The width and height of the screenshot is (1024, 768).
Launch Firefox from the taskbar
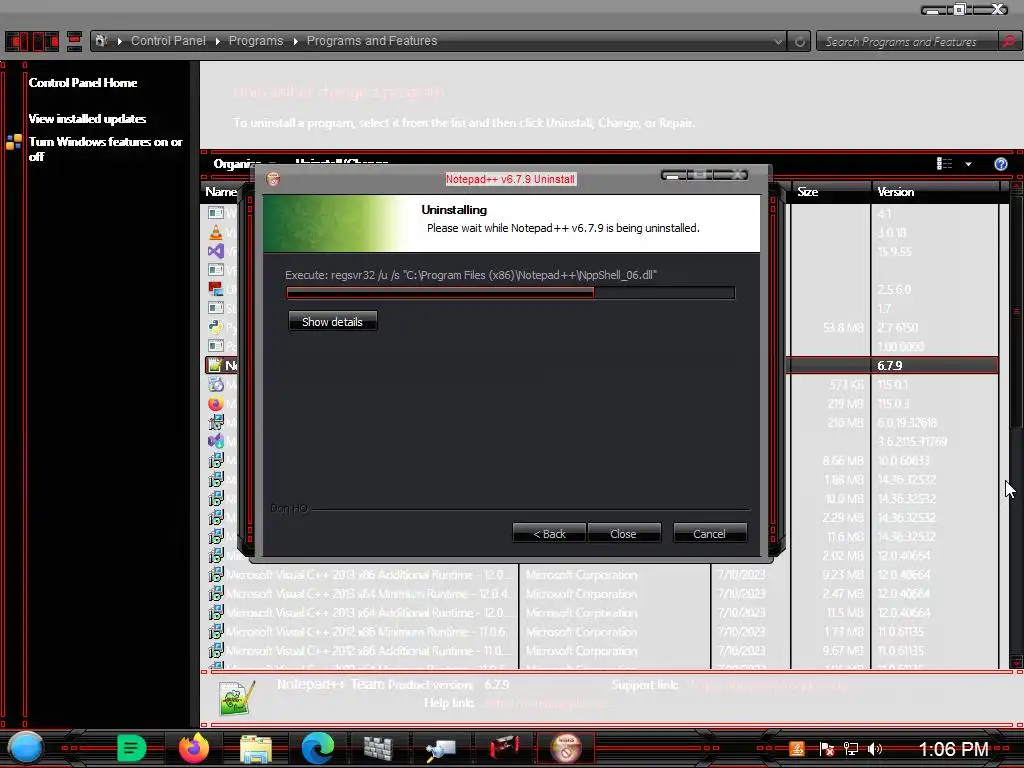[x=194, y=748]
